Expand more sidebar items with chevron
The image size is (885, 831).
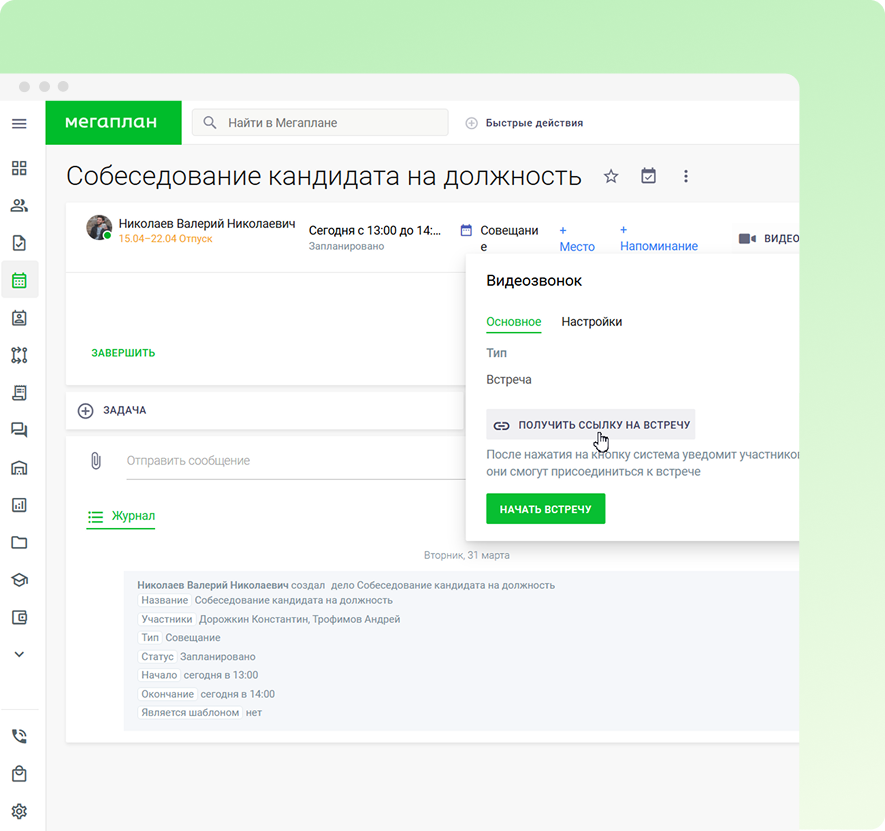(19, 654)
